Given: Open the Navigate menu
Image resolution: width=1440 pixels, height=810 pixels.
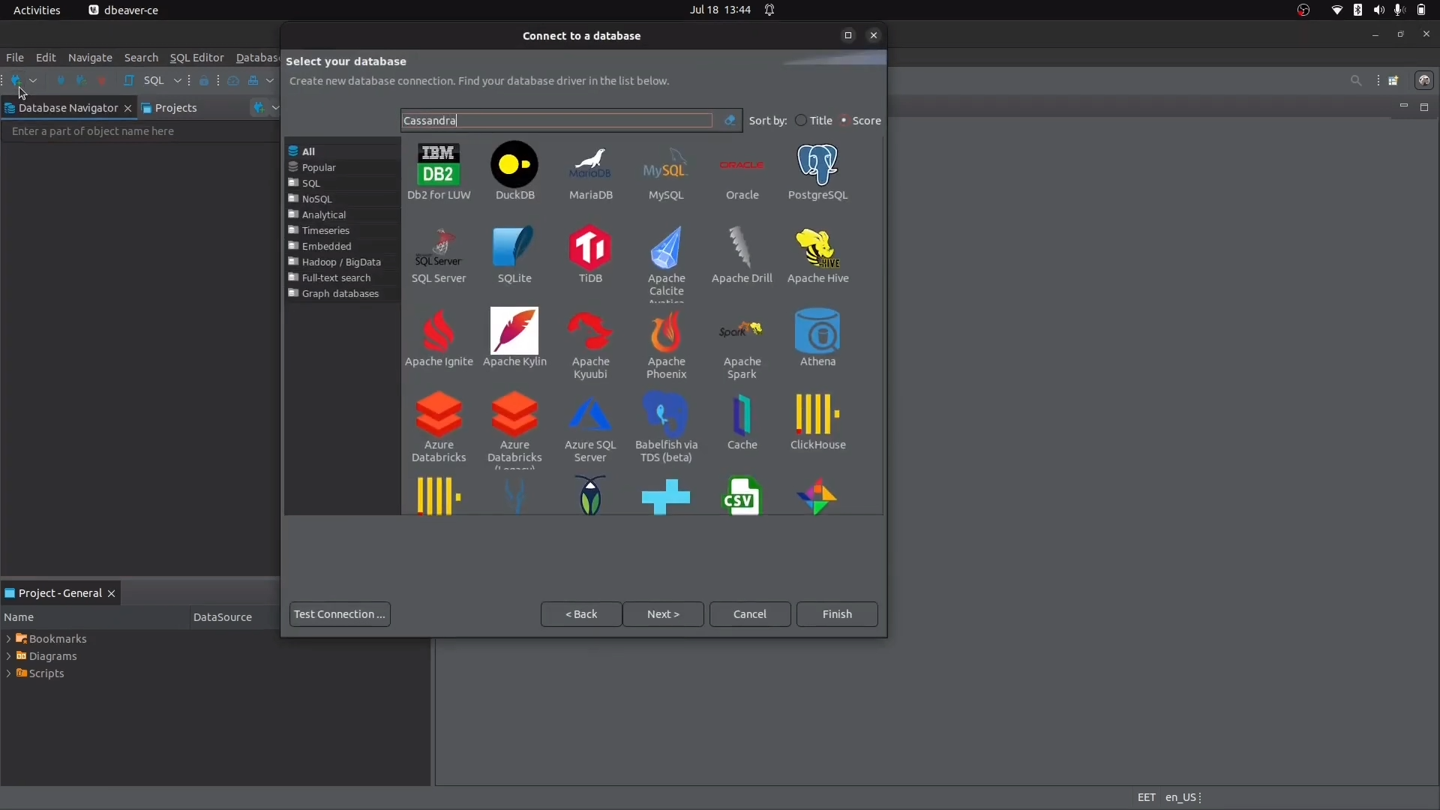Looking at the screenshot, I should click(90, 58).
